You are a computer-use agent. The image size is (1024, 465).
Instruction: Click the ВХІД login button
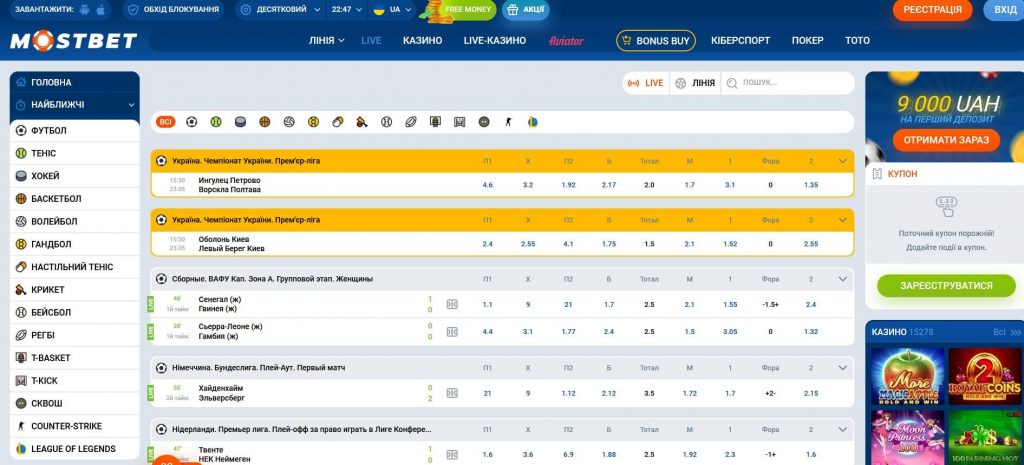click(1004, 10)
